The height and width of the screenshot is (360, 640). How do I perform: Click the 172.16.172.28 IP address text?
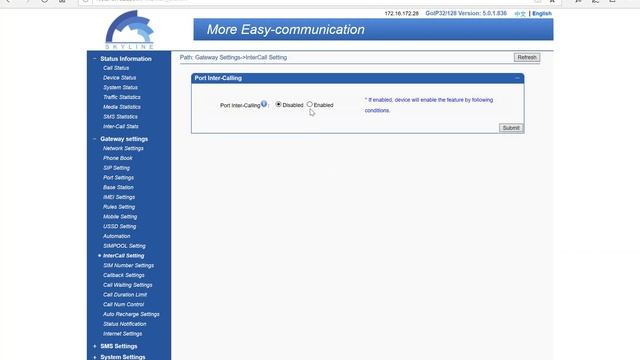click(401, 13)
